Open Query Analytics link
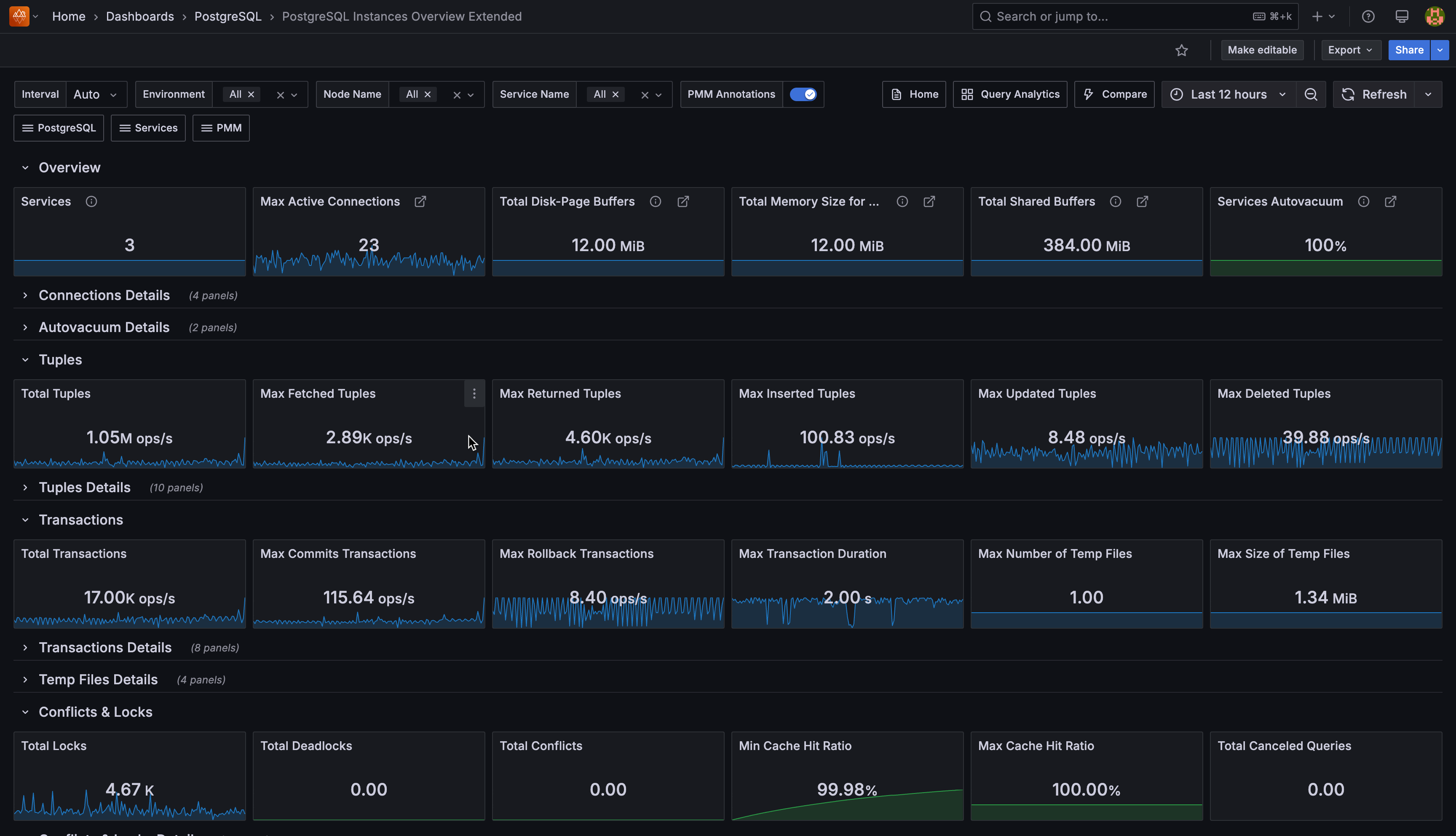The image size is (1456, 836). click(x=1009, y=95)
